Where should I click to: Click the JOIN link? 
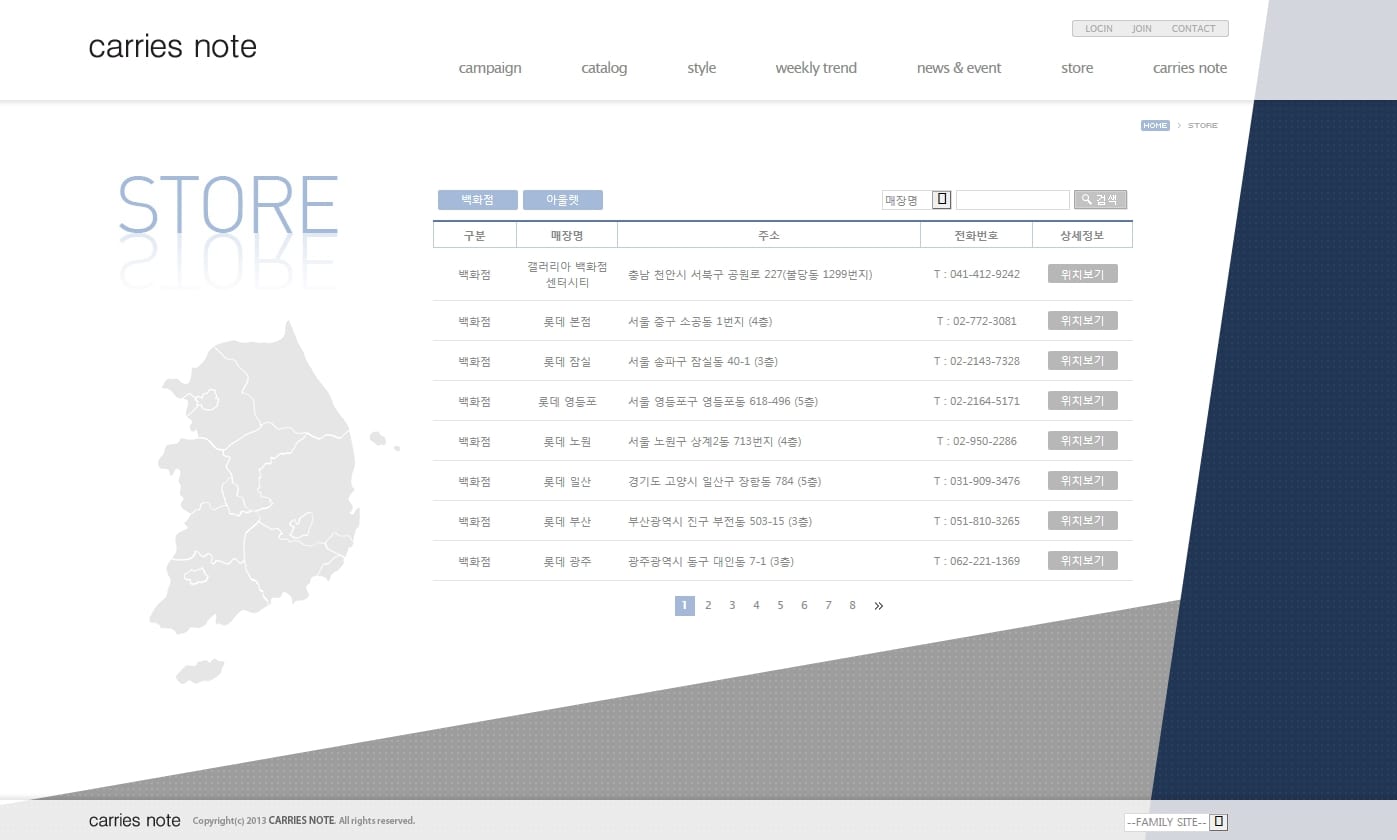click(1142, 29)
